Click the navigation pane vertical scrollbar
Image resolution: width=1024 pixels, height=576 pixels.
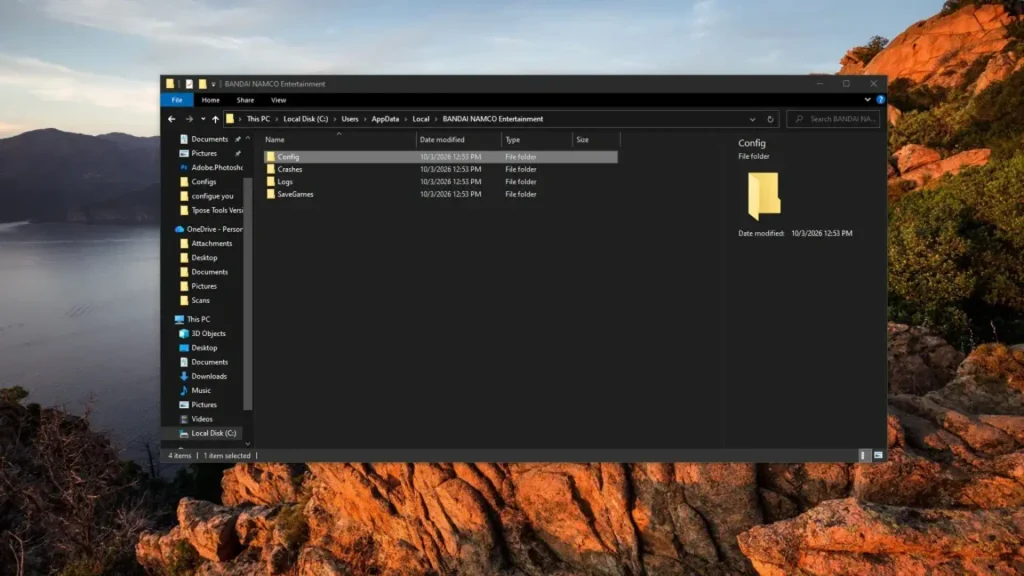(x=248, y=293)
